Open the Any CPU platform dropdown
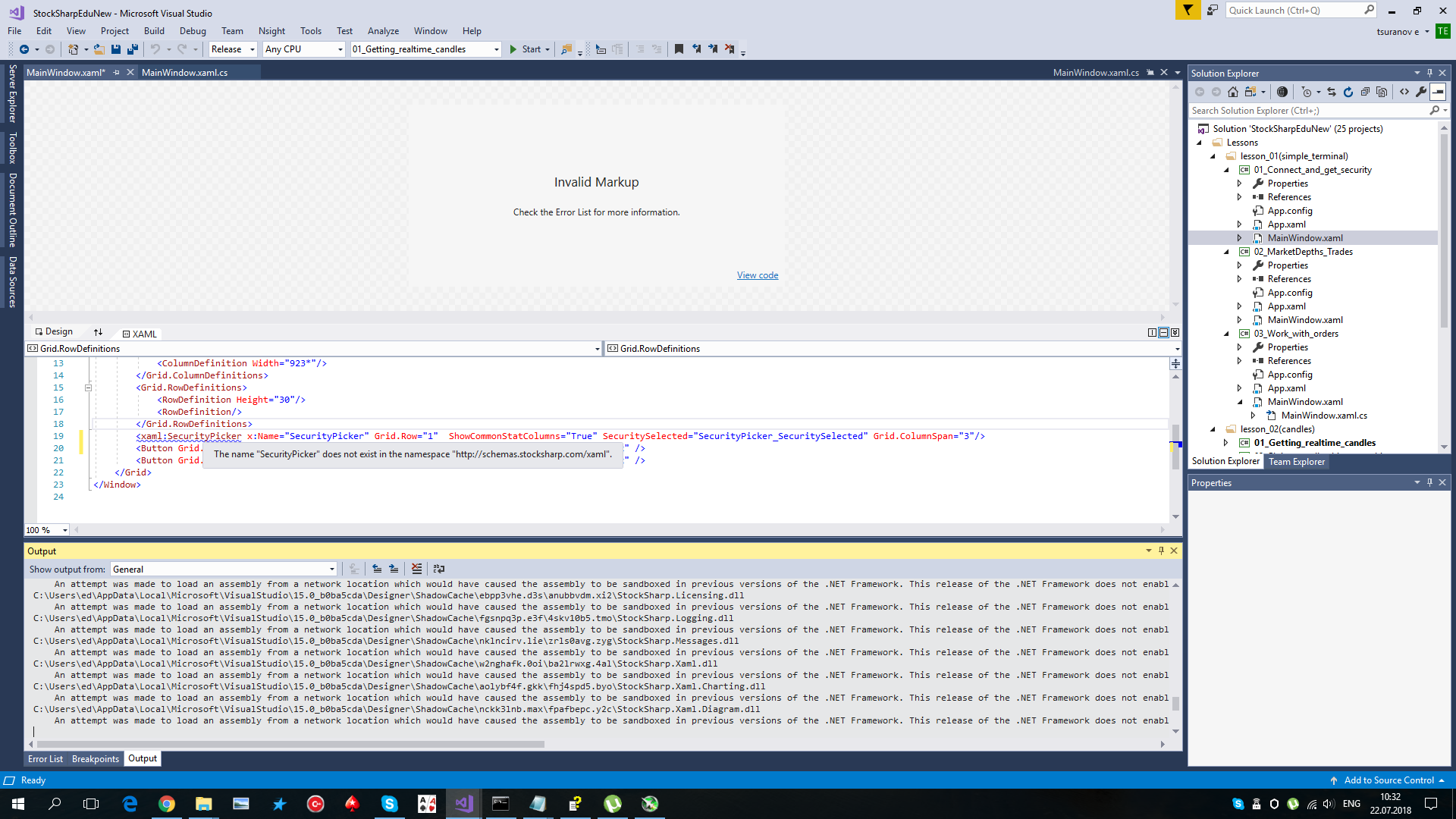 304,49
